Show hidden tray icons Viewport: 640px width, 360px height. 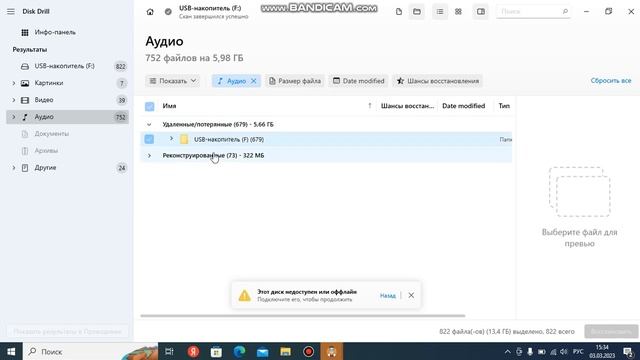pos(507,351)
